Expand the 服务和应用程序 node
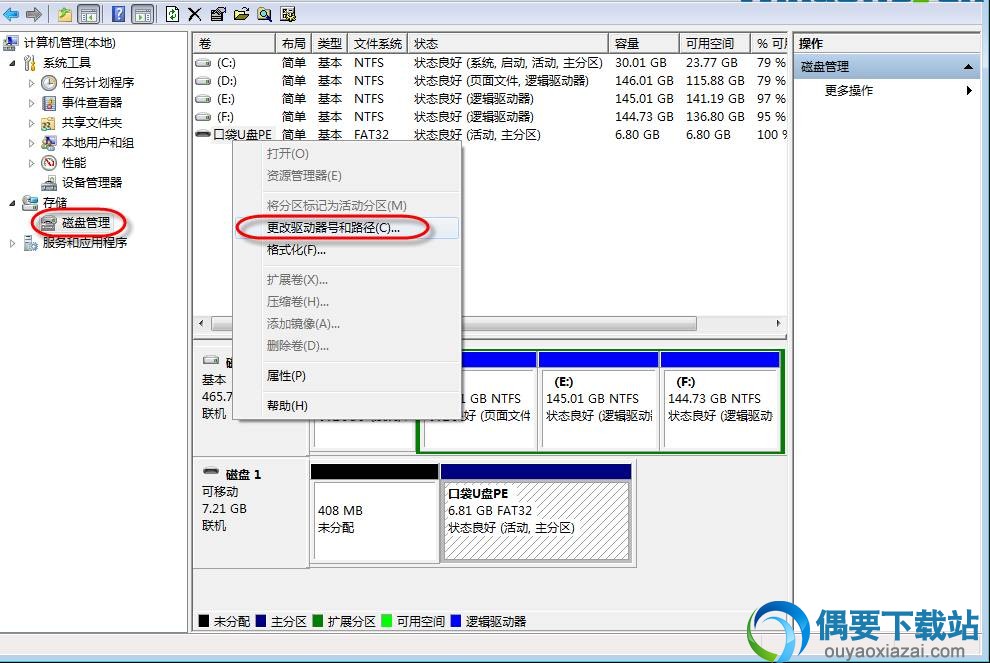This screenshot has height=663, width=990. [12, 243]
